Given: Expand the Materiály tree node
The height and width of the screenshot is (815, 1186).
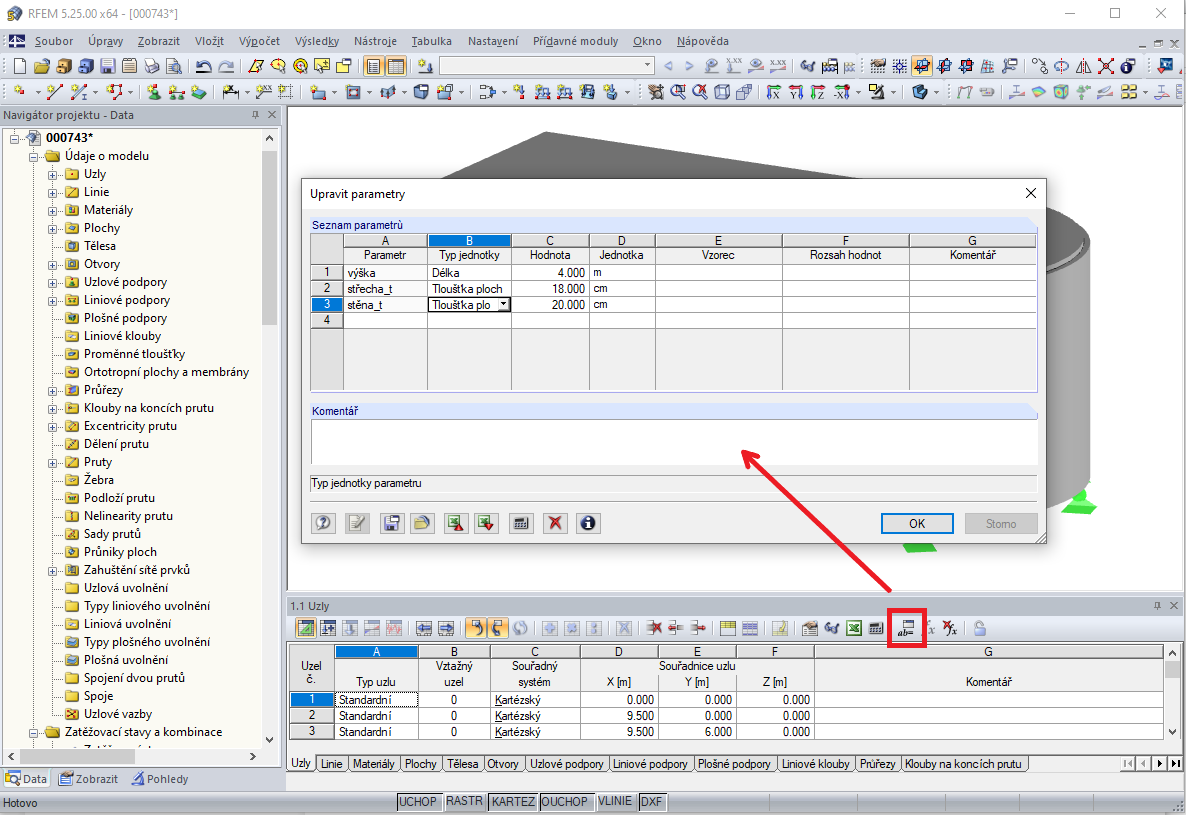Looking at the screenshot, I should pos(52,211).
